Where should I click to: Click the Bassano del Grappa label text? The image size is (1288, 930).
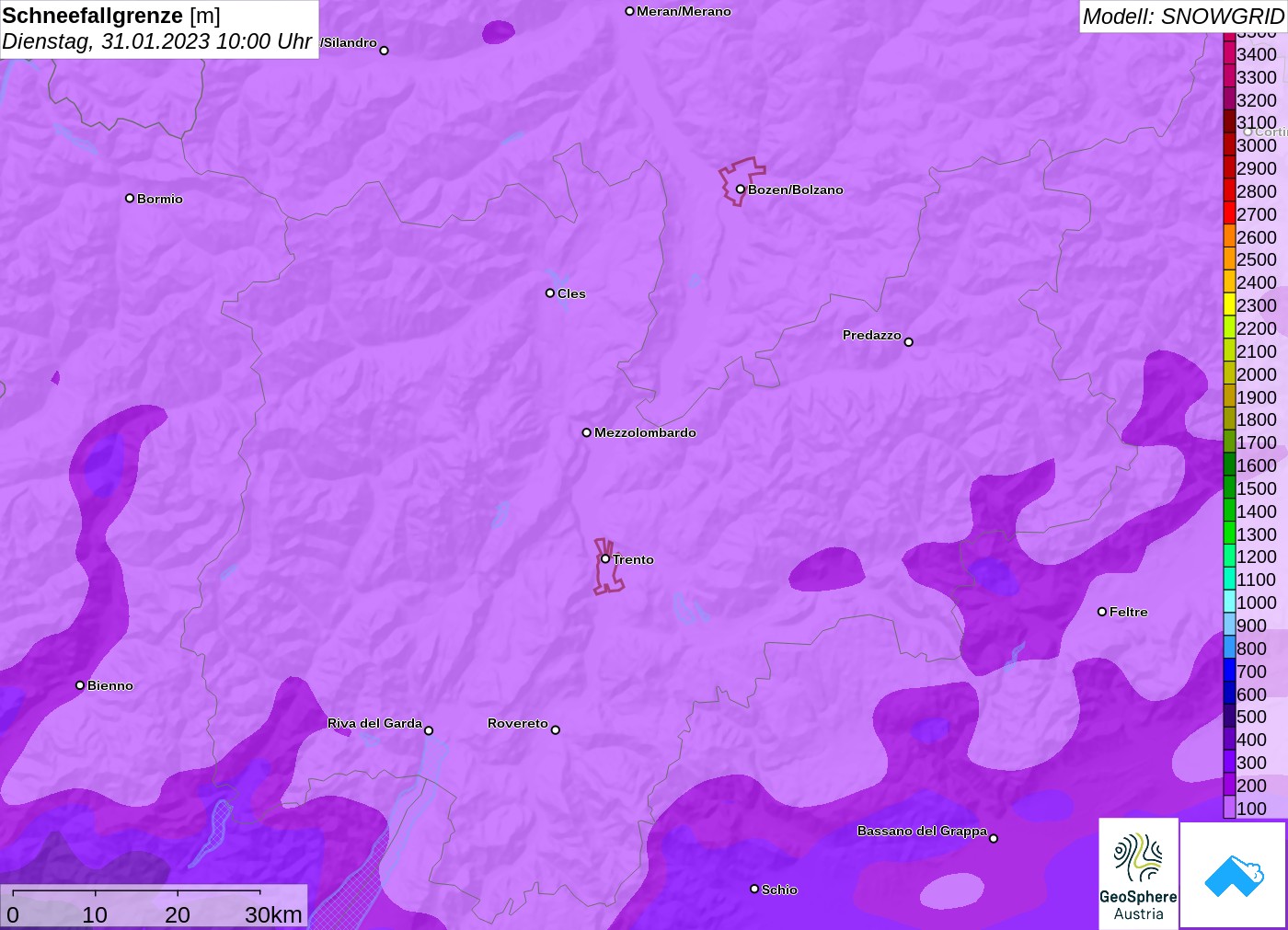coord(922,831)
